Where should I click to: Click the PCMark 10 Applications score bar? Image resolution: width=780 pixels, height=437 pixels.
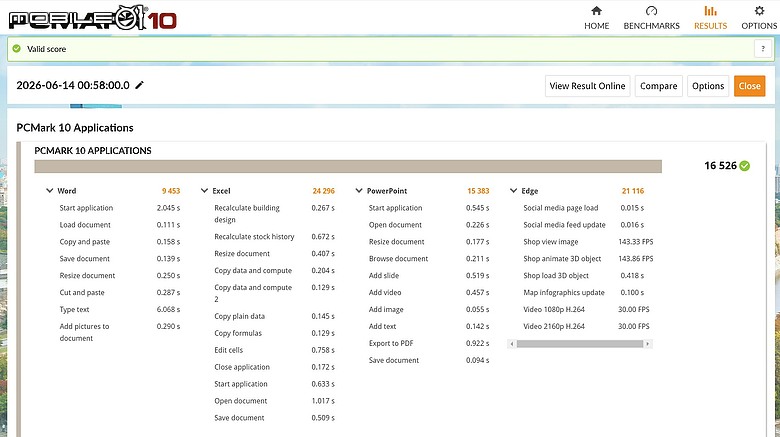click(348, 166)
